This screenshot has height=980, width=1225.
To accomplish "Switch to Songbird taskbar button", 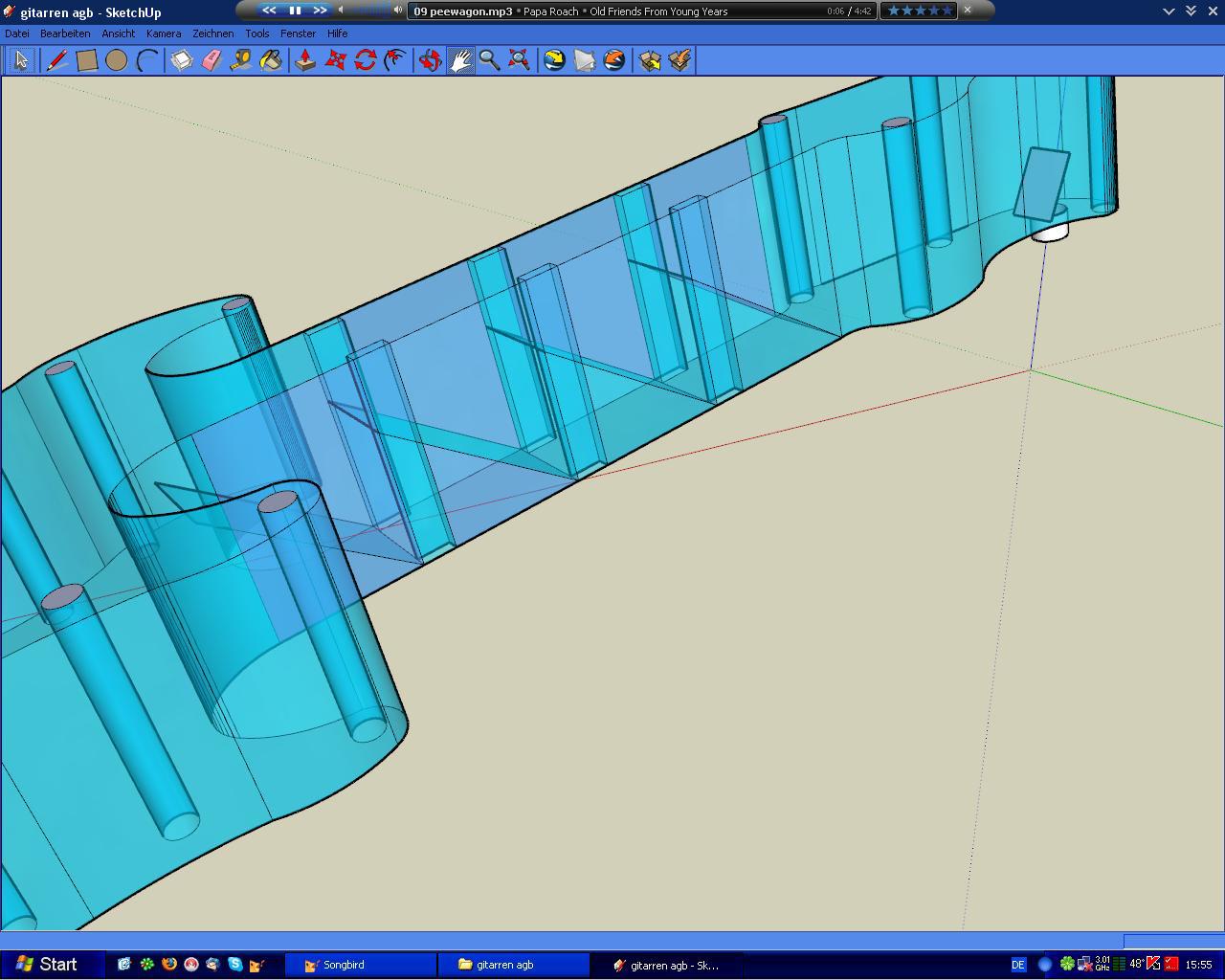I will [x=361, y=965].
